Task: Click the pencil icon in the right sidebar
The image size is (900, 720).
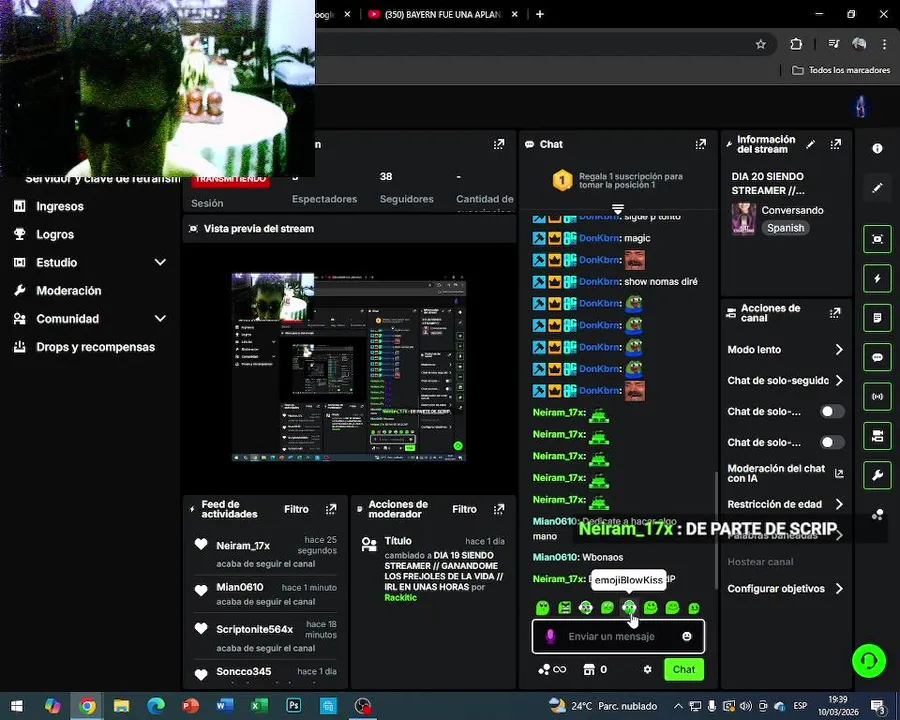Action: click(x=877, y=188)
